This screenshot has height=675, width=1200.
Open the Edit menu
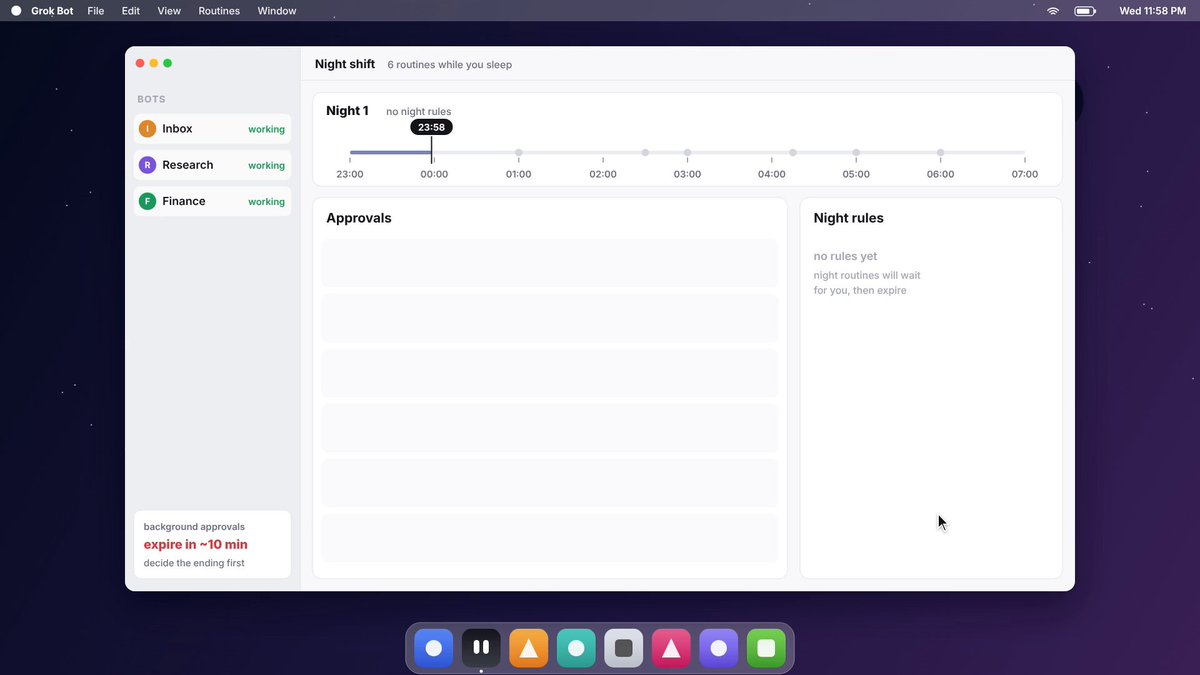131,11
